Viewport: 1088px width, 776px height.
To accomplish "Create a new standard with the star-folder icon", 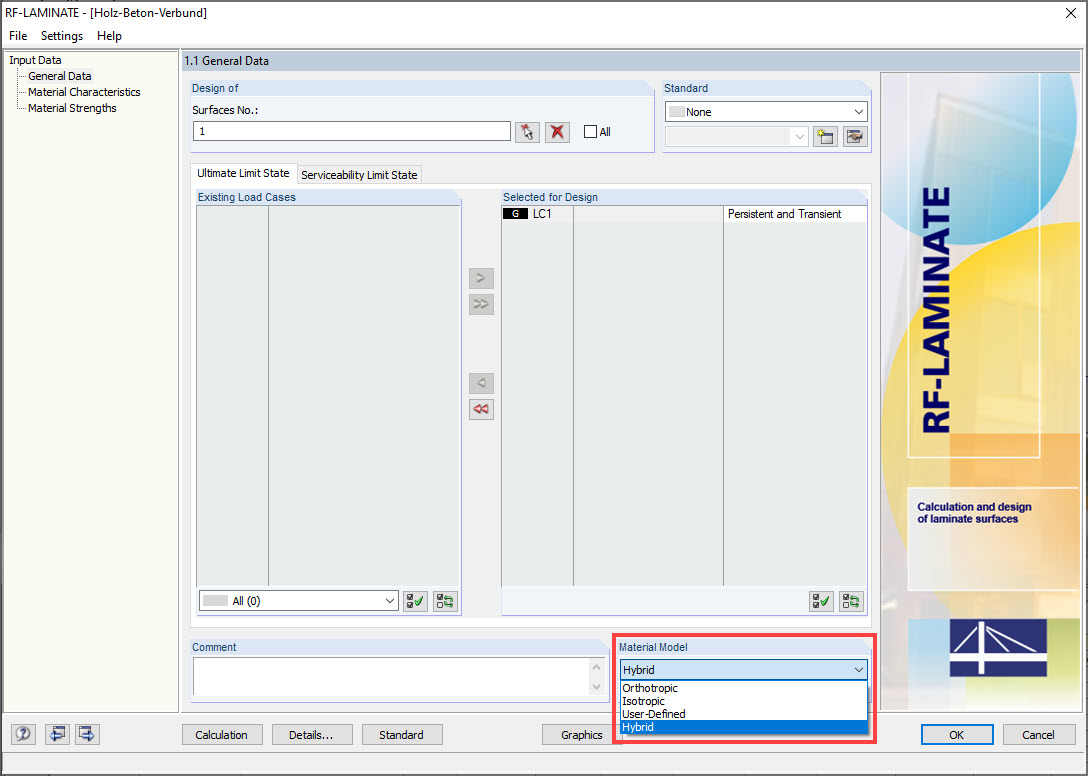I will (825, 136).
